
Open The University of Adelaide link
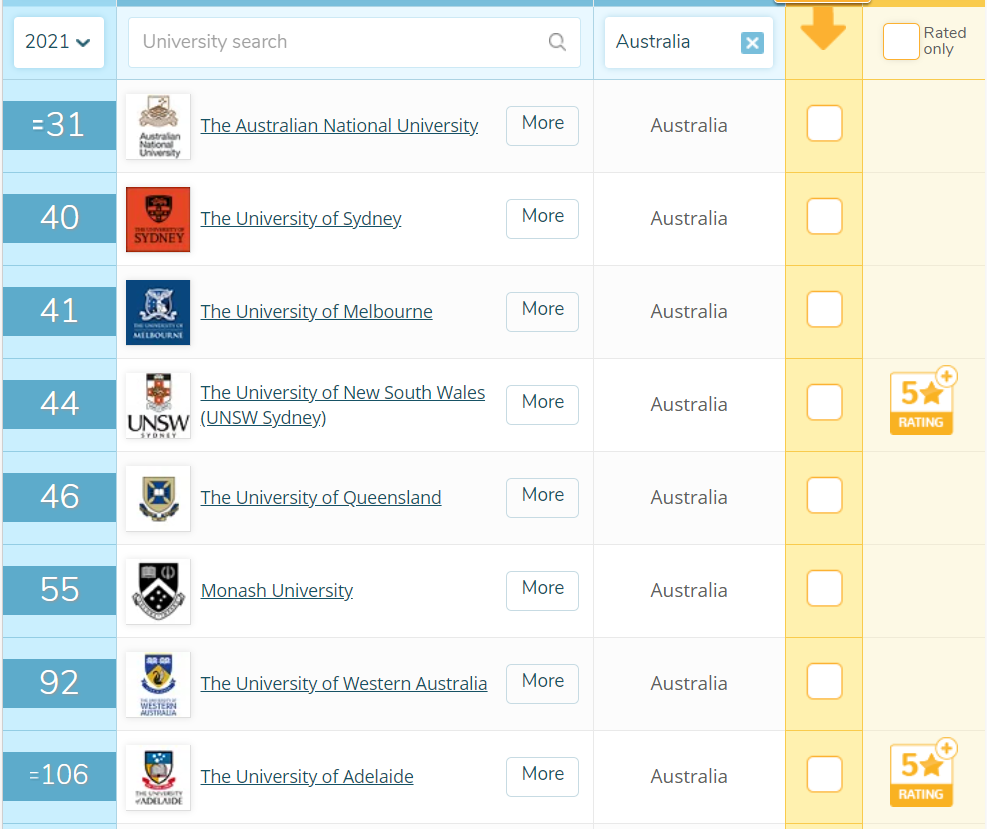306,777
